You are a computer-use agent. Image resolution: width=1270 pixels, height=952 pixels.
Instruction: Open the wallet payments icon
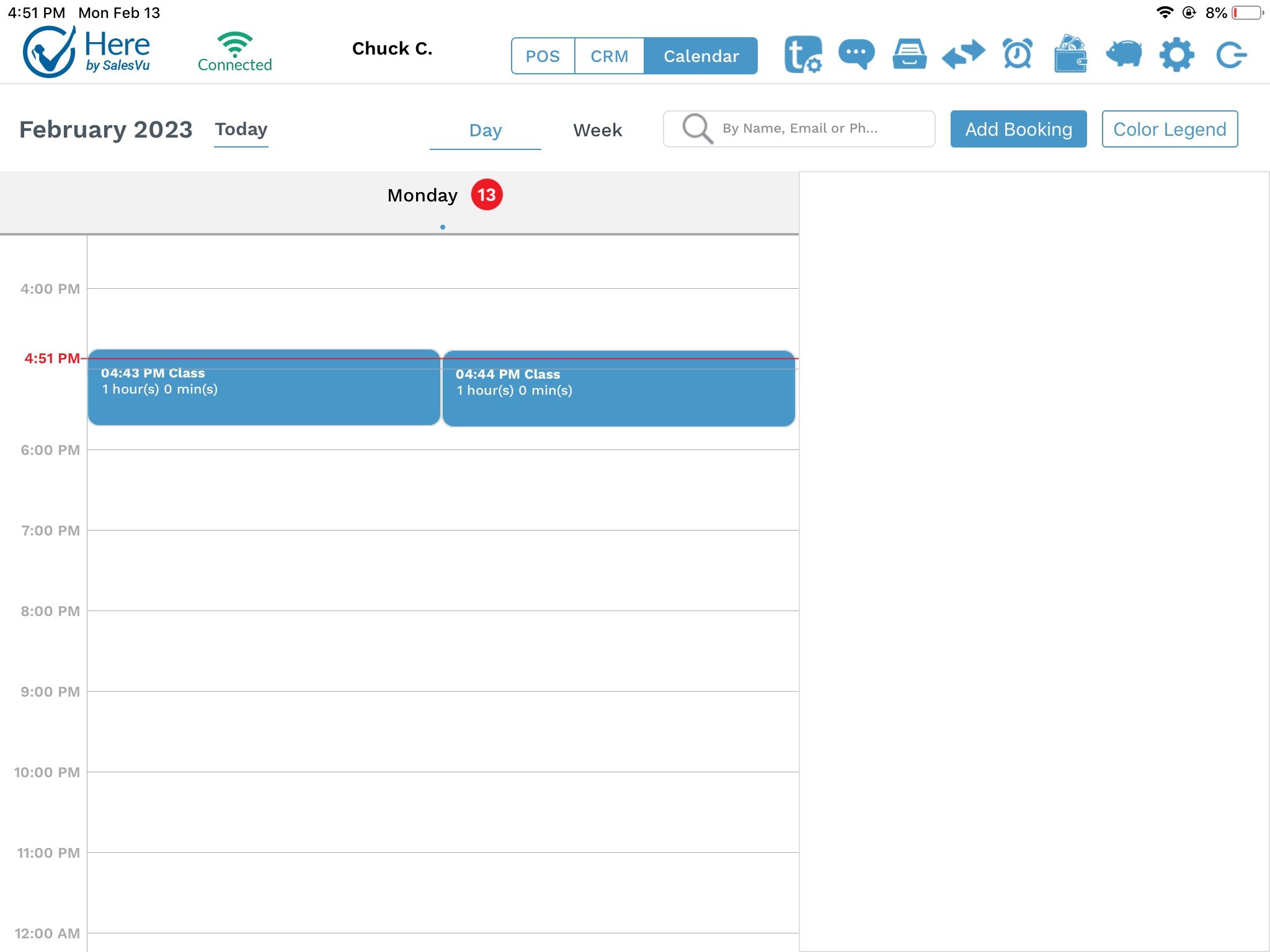tap(1070, 54)
